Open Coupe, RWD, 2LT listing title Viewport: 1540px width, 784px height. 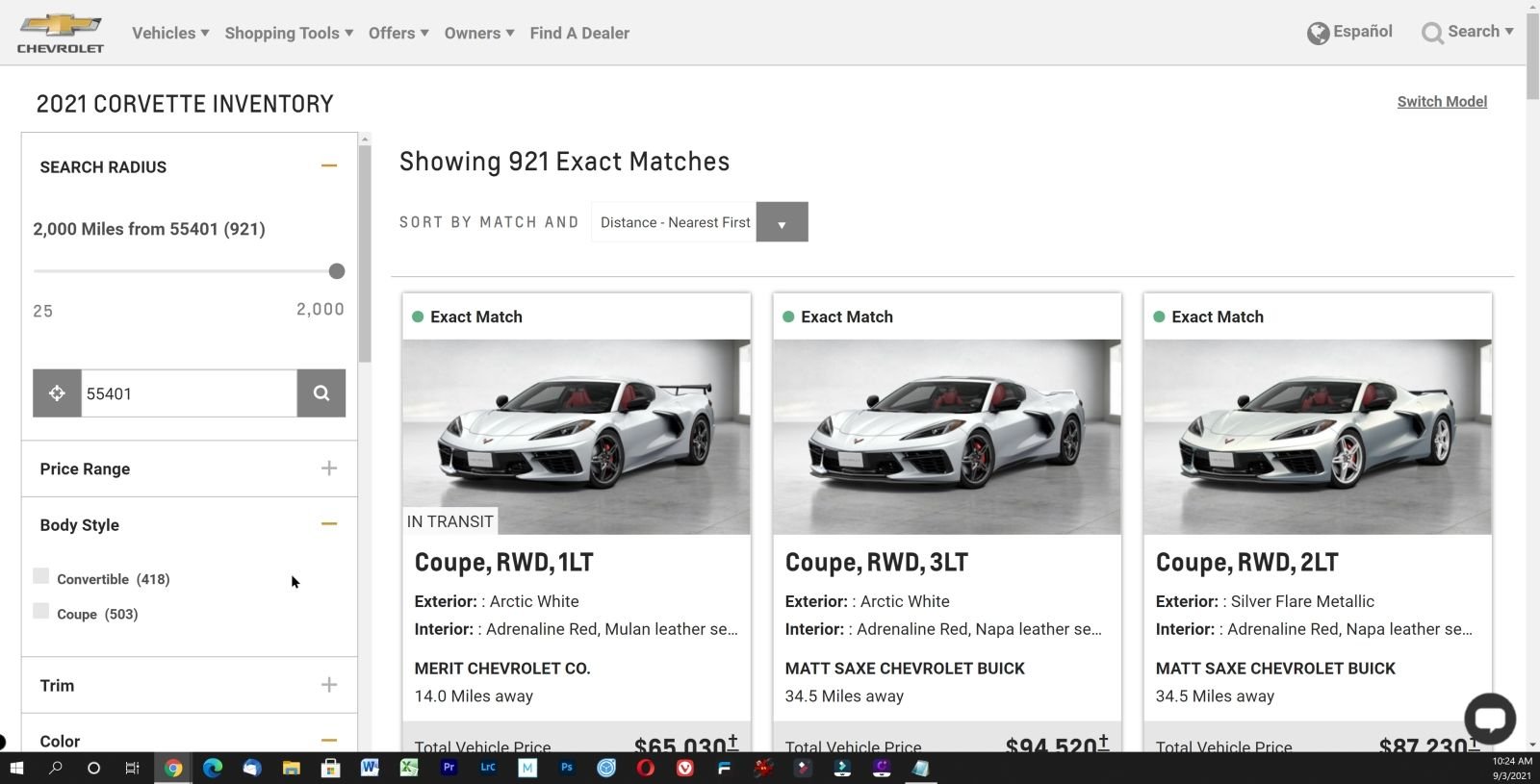click(x=1246, y=563)
